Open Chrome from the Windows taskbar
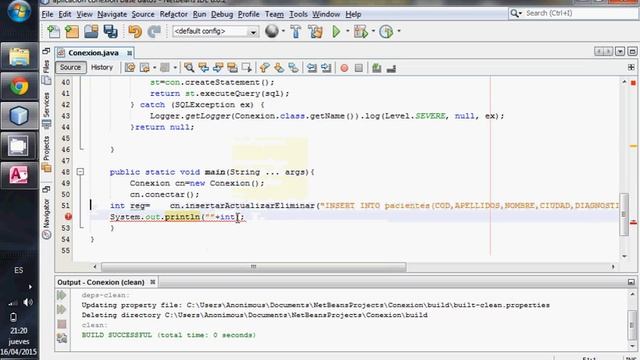The image size is (640, 360). [19, 87]
